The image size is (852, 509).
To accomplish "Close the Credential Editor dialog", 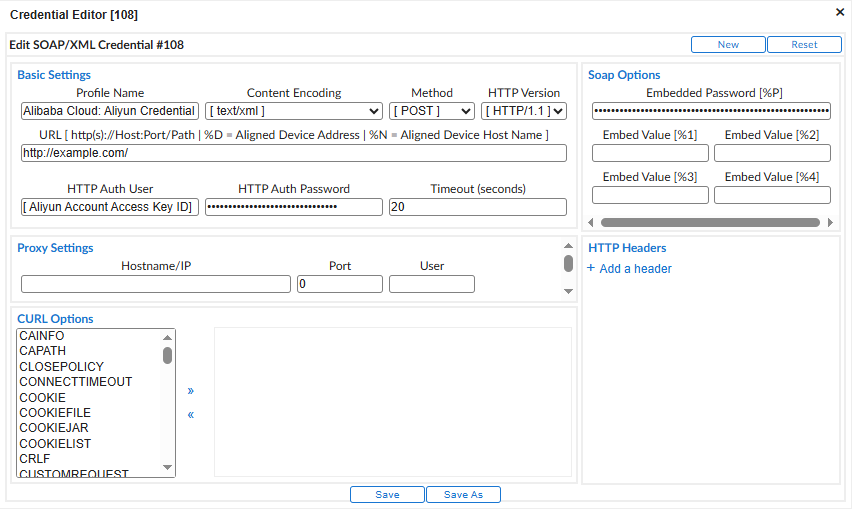I will pos(840,12).
